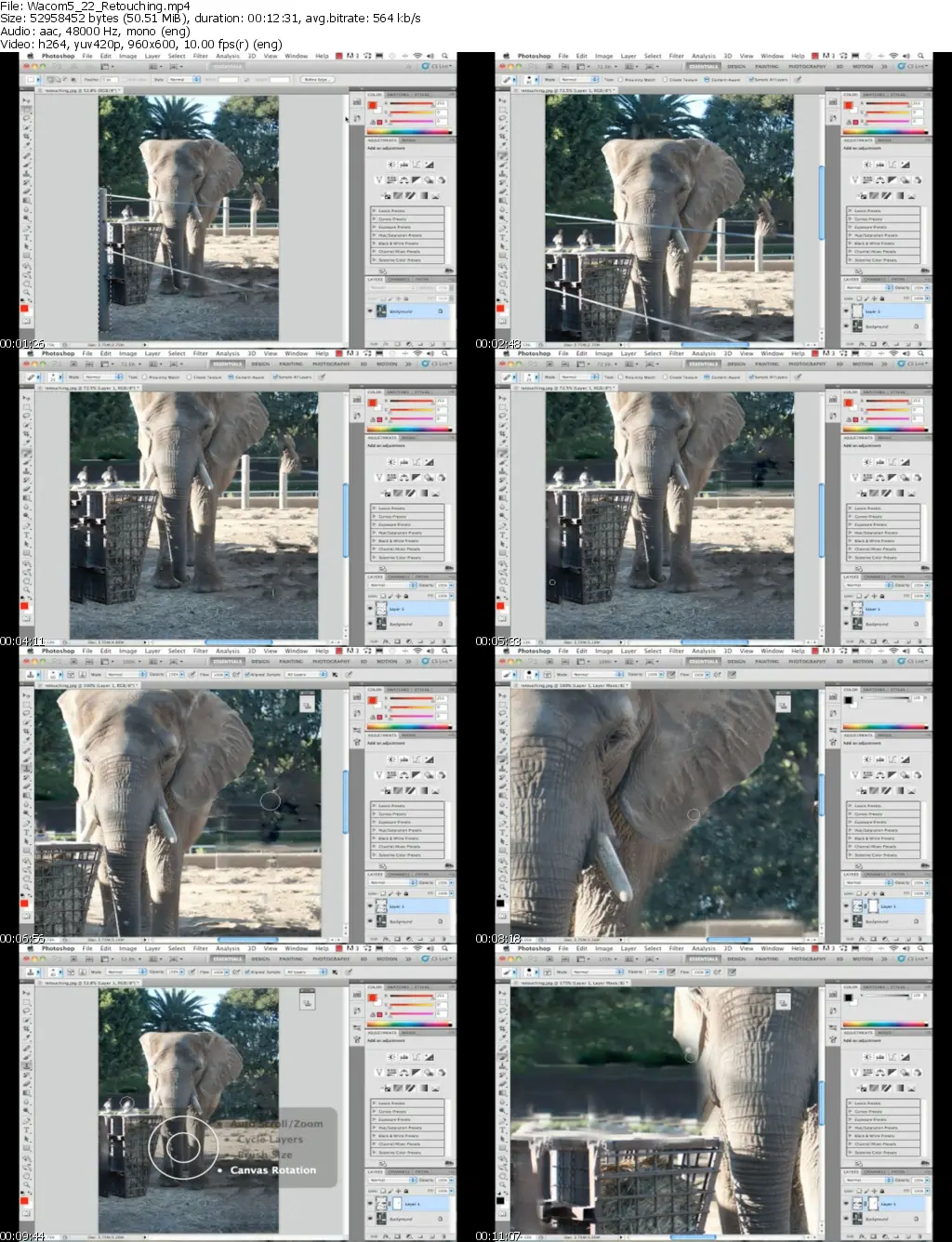The height and width of the screenshot is (1242, 952).
Task: In the 00:08:18 frame, toggle Layer 1 visibility eye
Action: [x=848, y=906]
